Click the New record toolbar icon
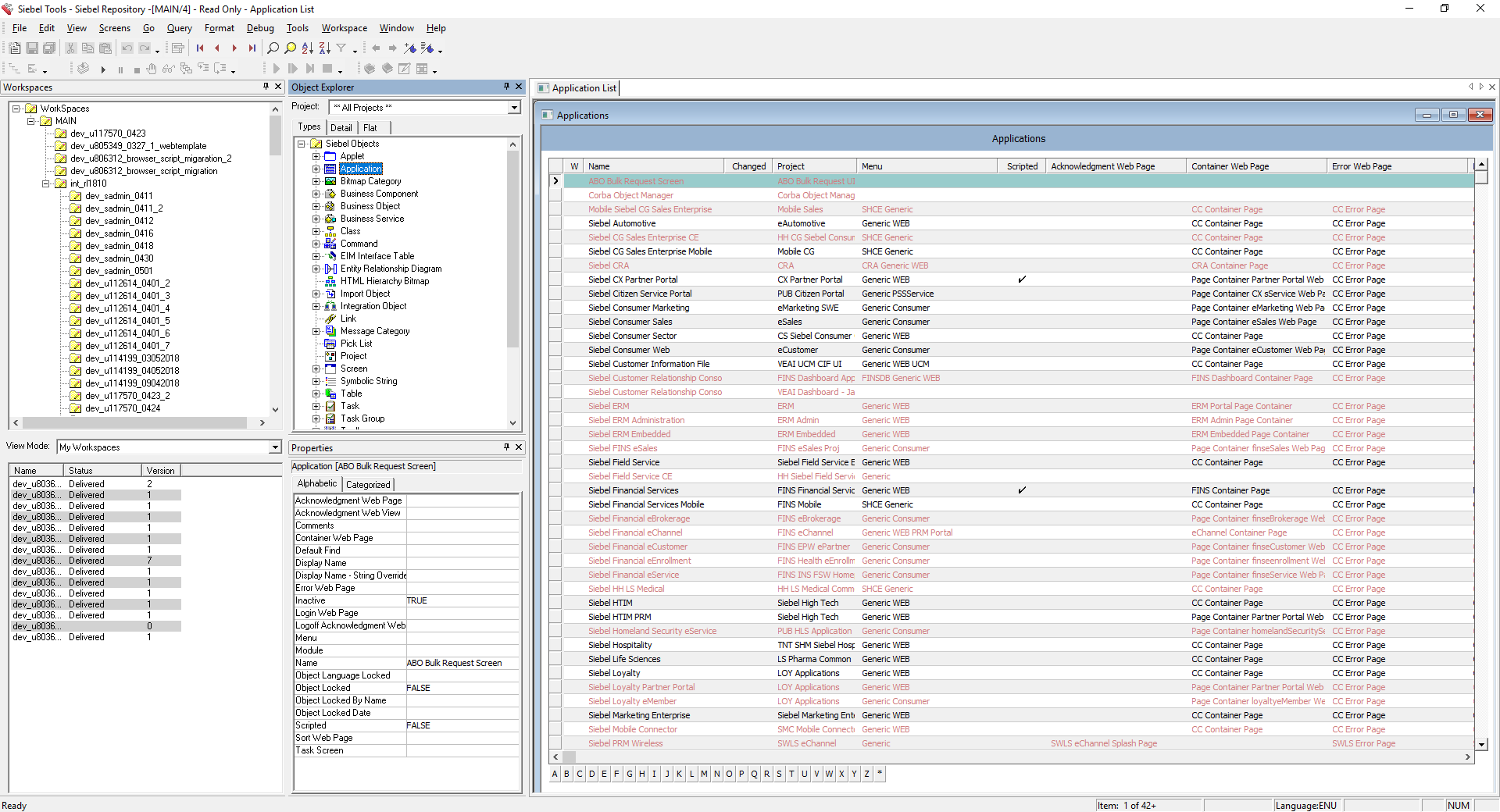The width and height of the screenshot is (1500, 812). (x=15, y=48)
